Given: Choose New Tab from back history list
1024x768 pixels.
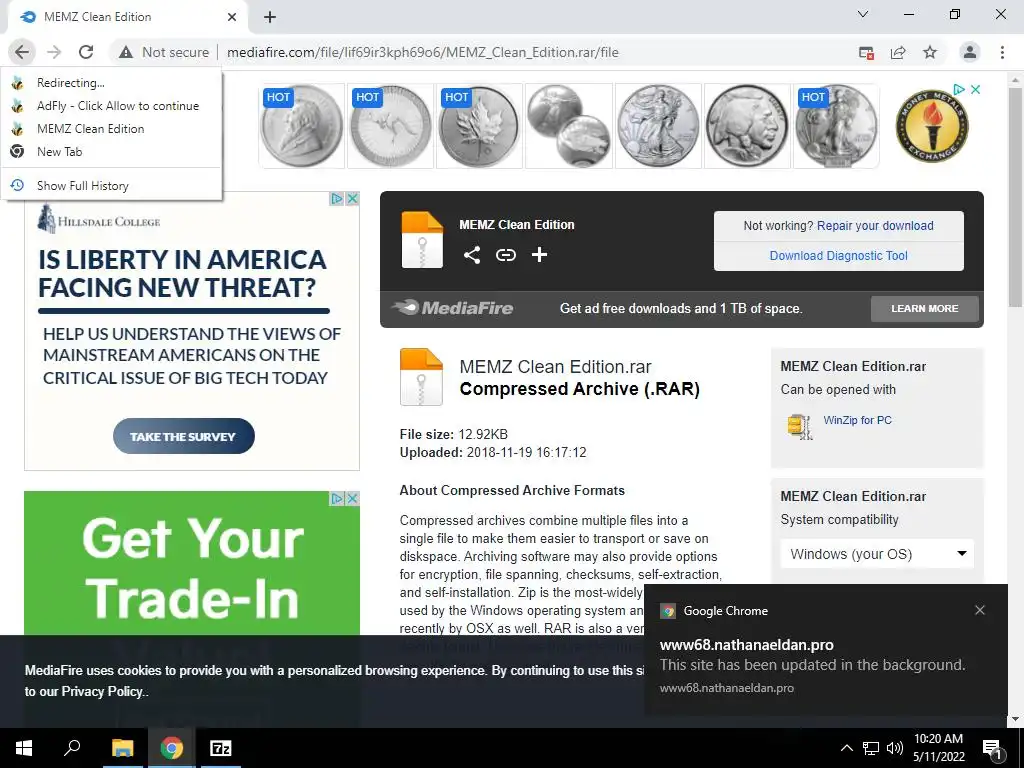Looking at the screenshot, I should pos(112,152).
